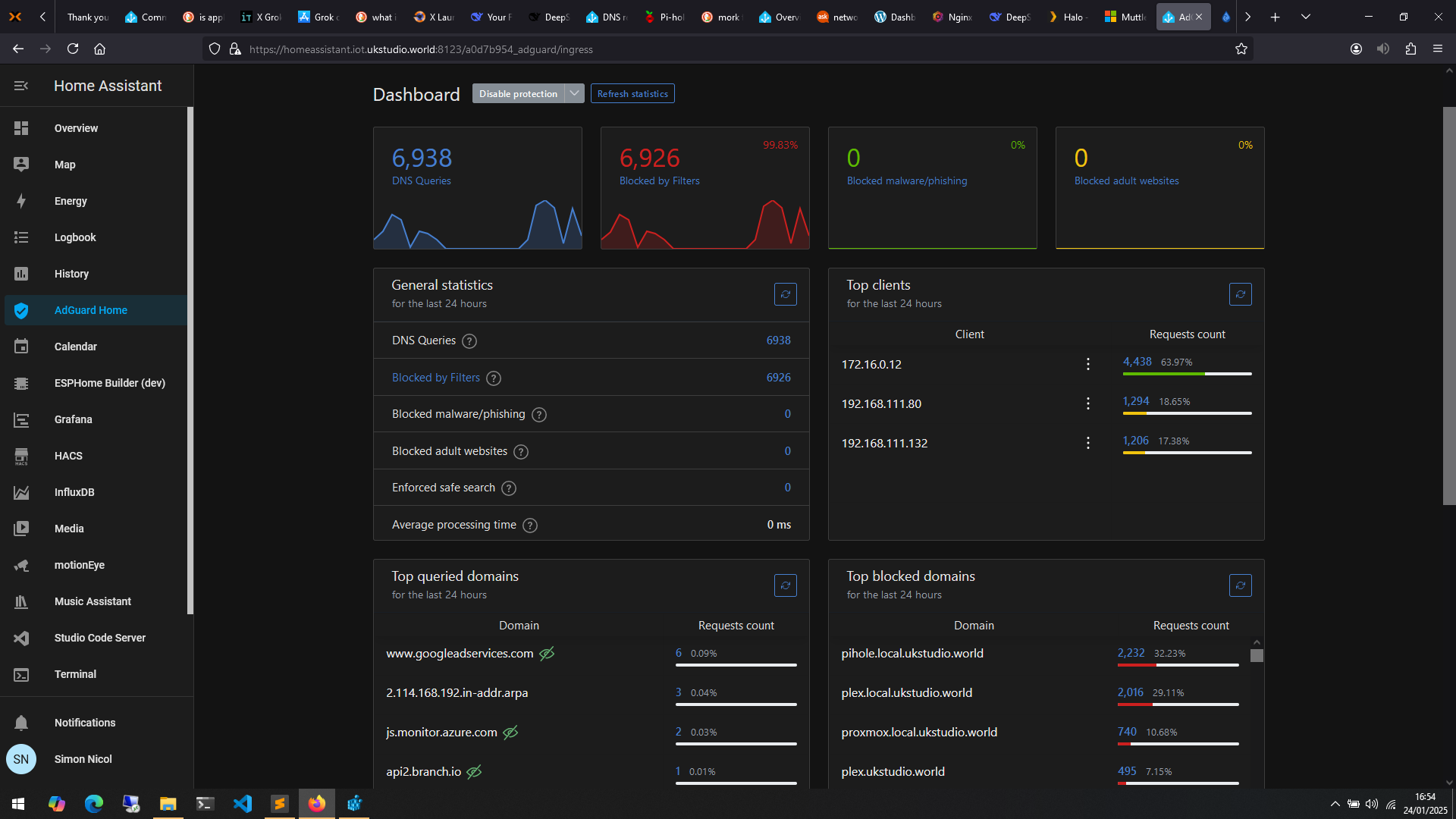Click the page vertical scrollbar
The height and width of the screenshot is (819, 1456).
[1449, 306]
